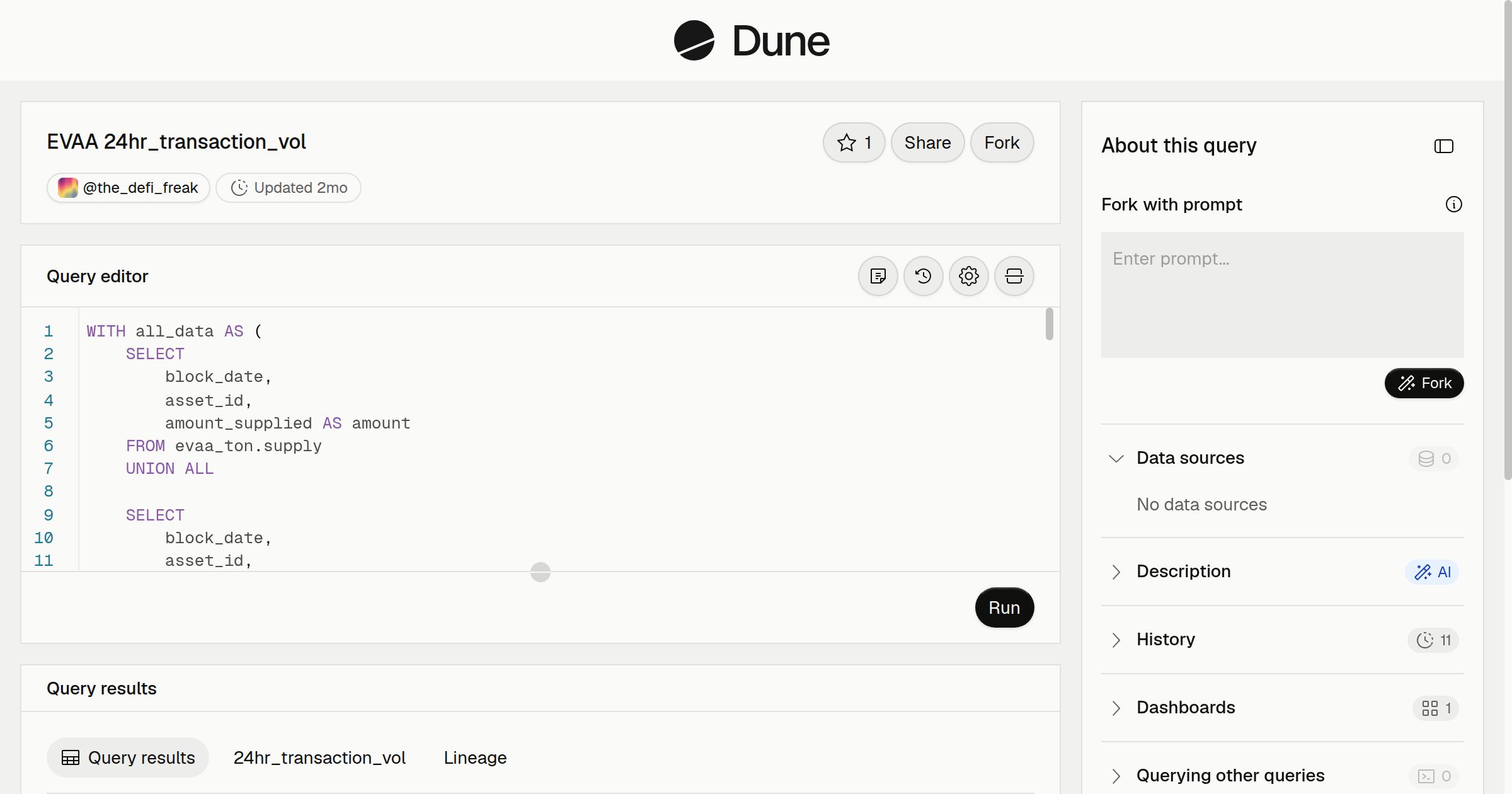Open the @the_defi_freak profile chip

pyautogui.click(x=128, y=188)
